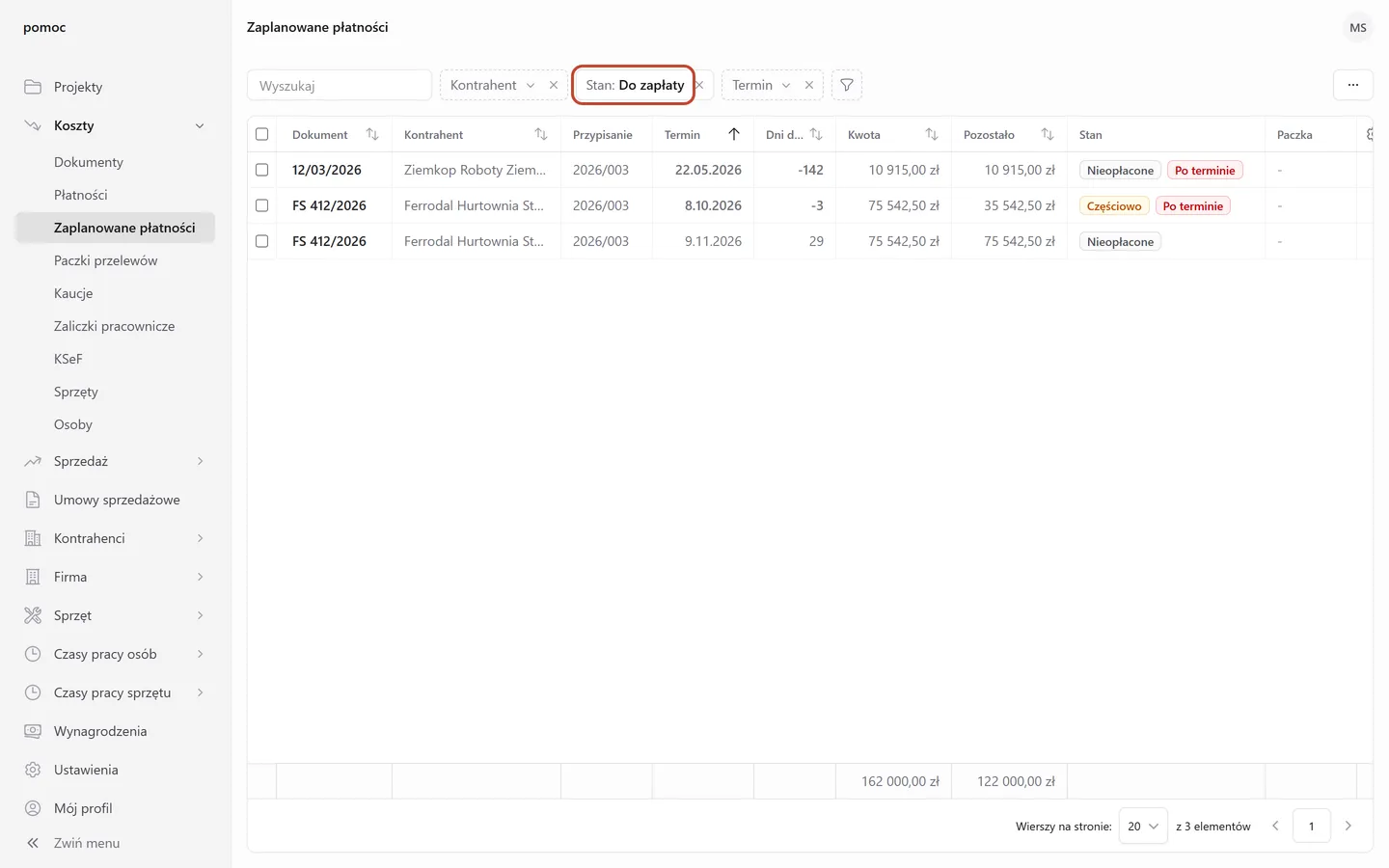Expand Czasy pracy sprzętu chevron
The height and width of the screenshot is (868, 1389).
[x=200, y=692]
